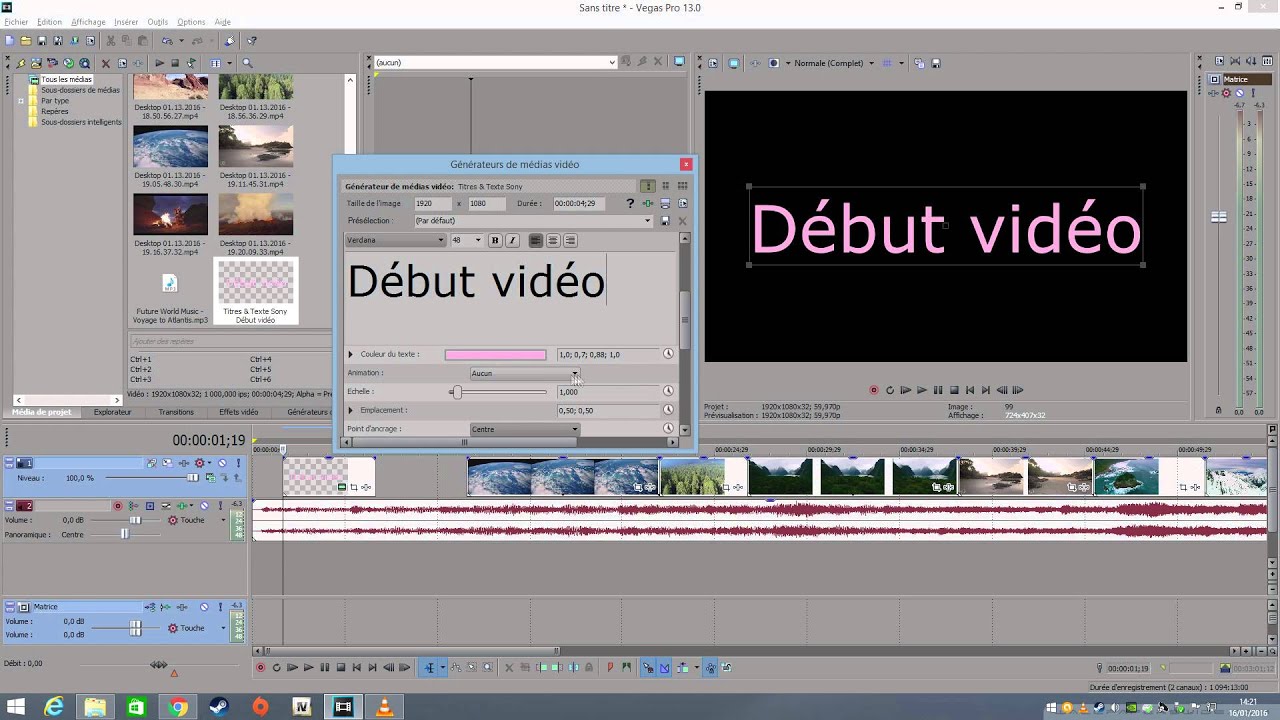Center-align the title text
Image resolution: width=1280 pixels, height=720 pixels.
pos(553,240)
